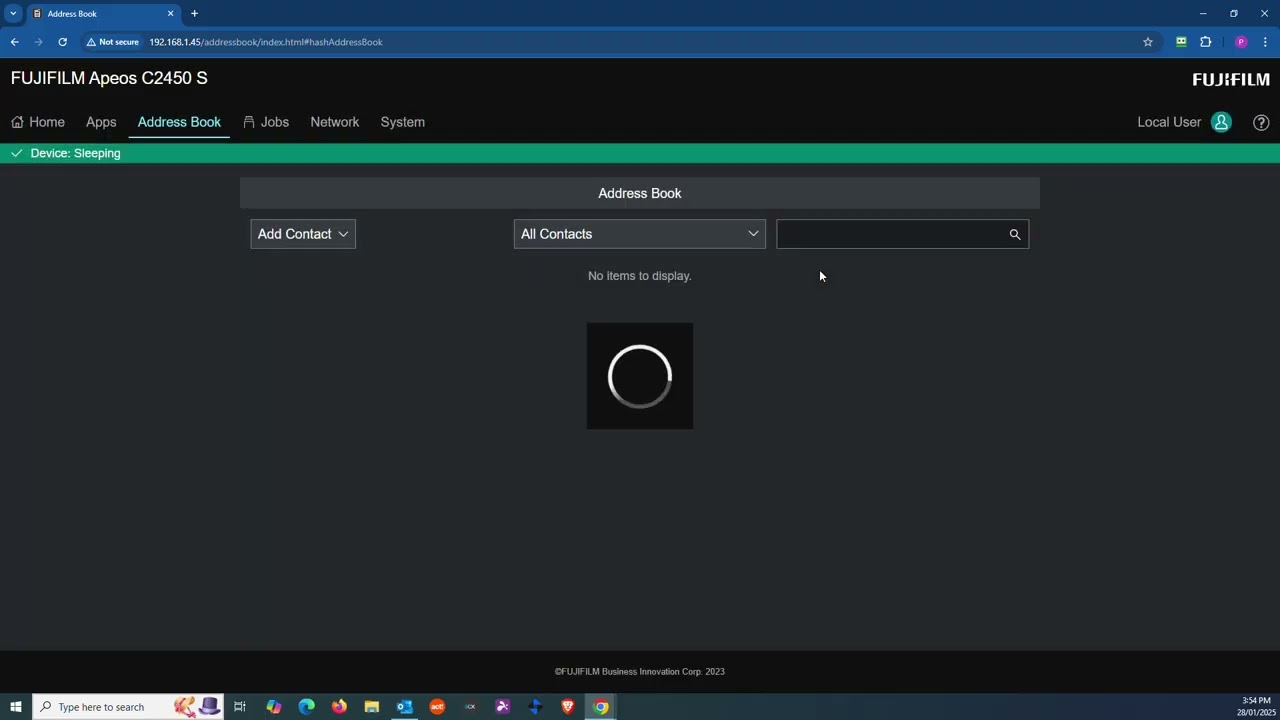Open a new browser tab
Viewport: 1280px width, 720px height.
point(194,14)
